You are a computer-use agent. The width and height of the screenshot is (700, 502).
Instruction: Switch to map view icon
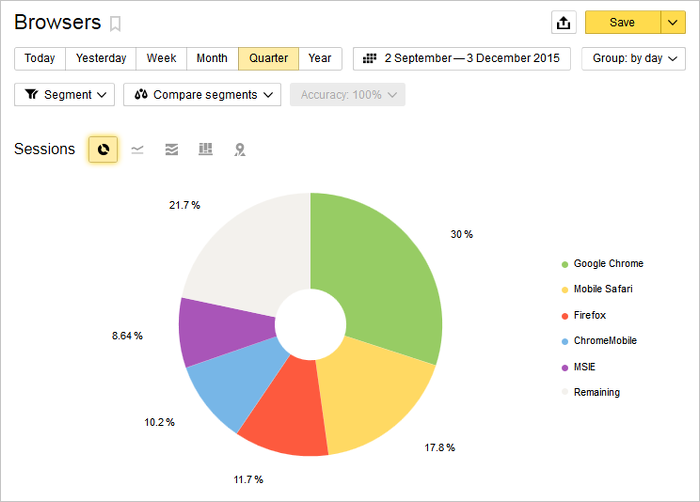(240, 149)
